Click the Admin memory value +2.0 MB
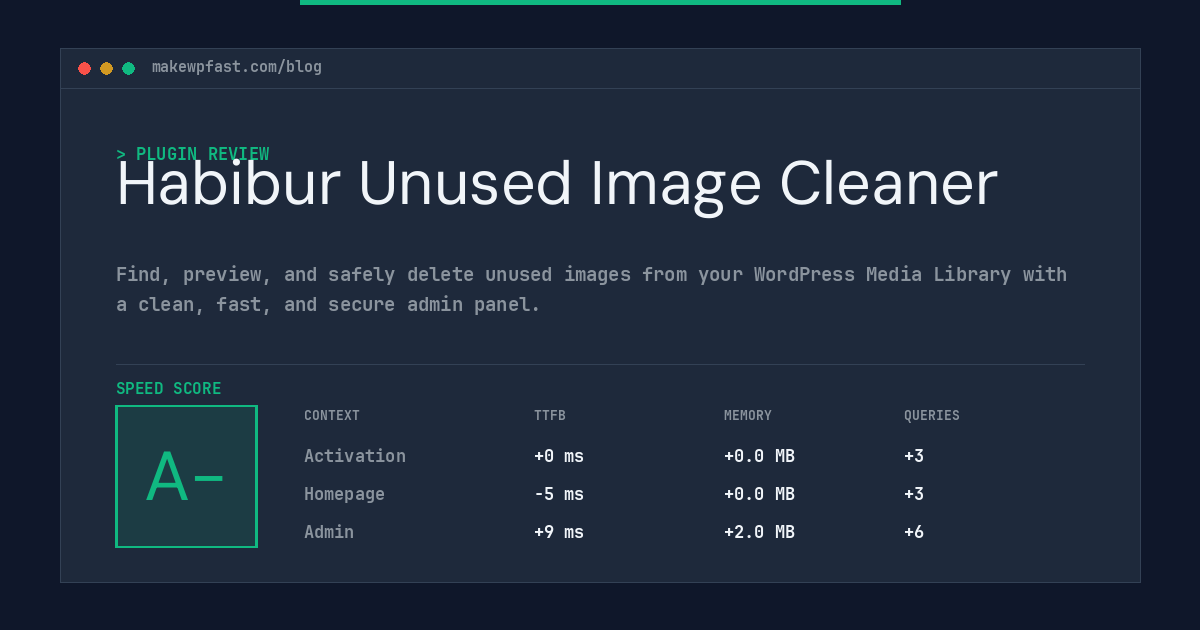This screenshot has height=630, width=1200. point(759,532)
